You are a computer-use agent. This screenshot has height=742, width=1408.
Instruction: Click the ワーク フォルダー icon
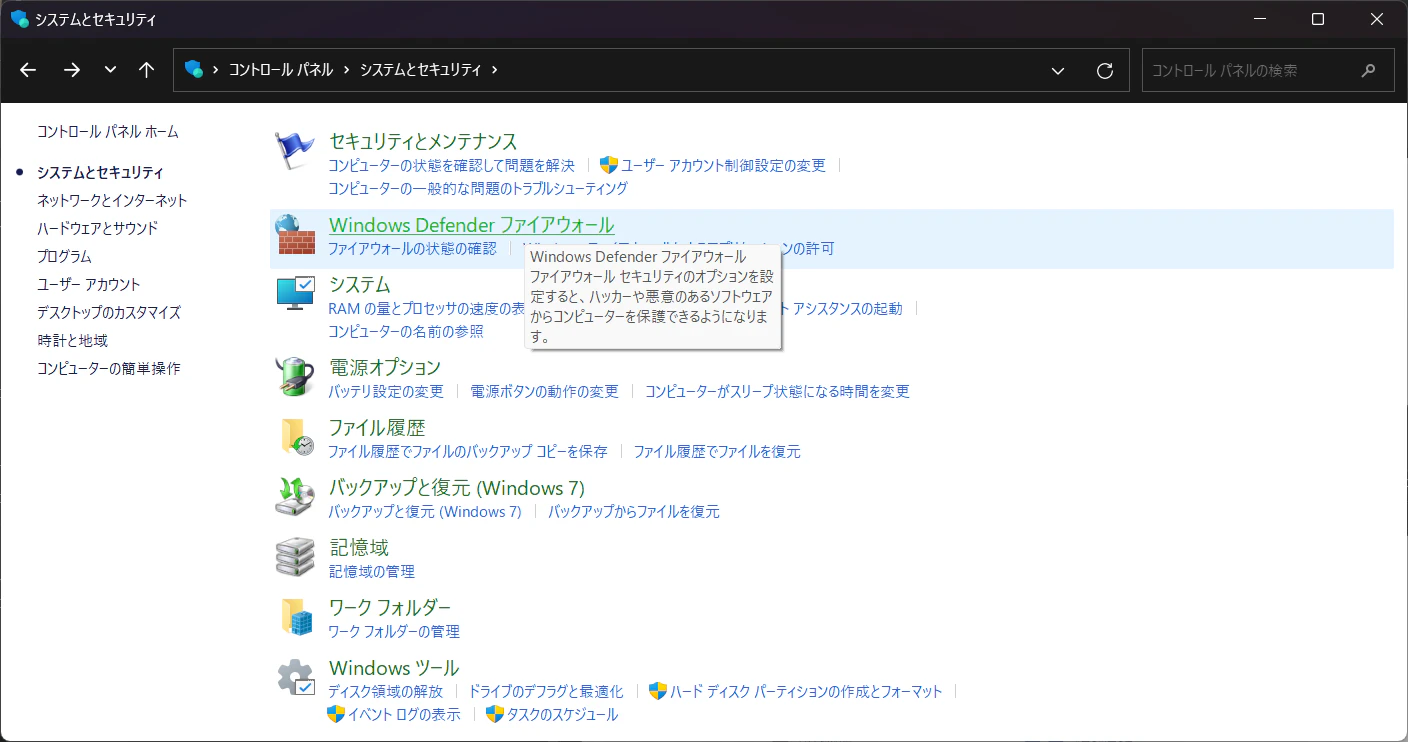pos(297,617)
